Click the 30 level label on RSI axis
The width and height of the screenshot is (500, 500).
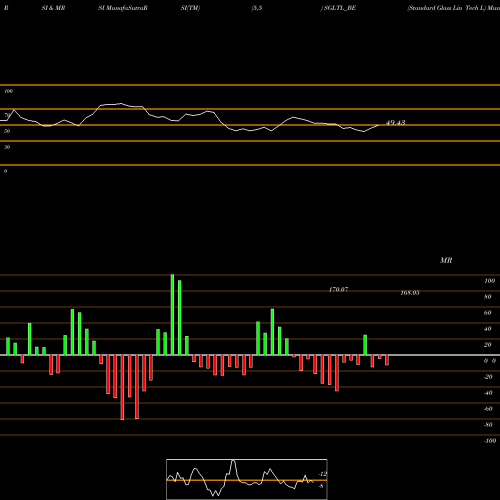point(7,147)
